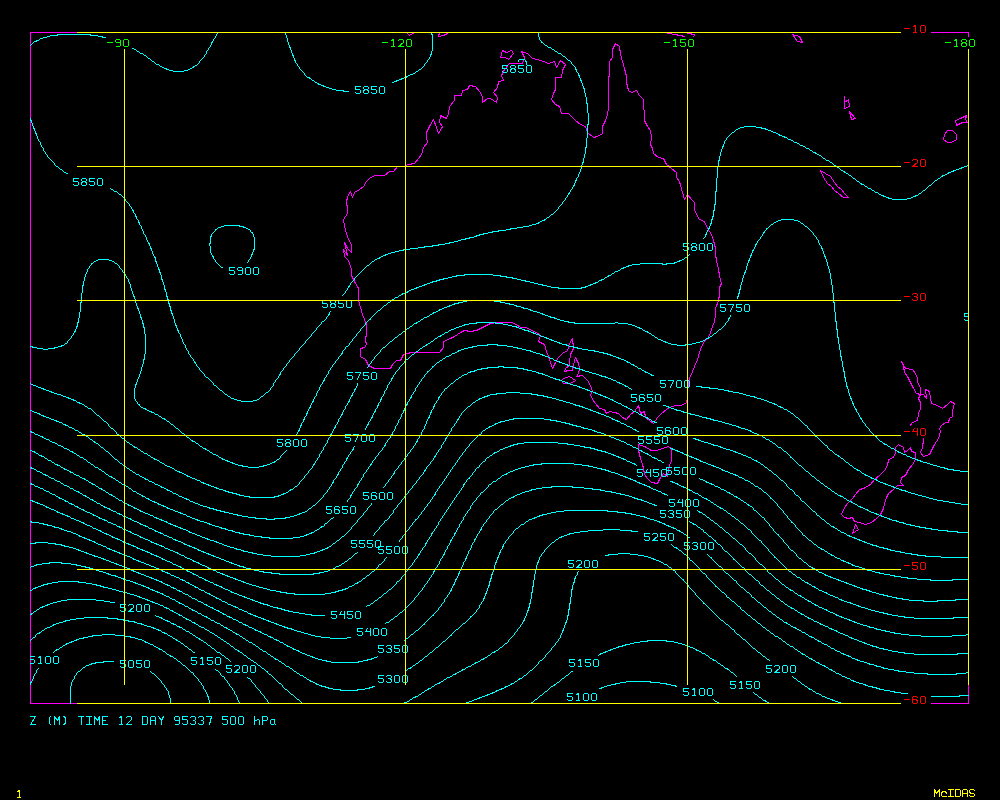
Task: Click the New Zealand South Island outline
Action: click(880, 490)
